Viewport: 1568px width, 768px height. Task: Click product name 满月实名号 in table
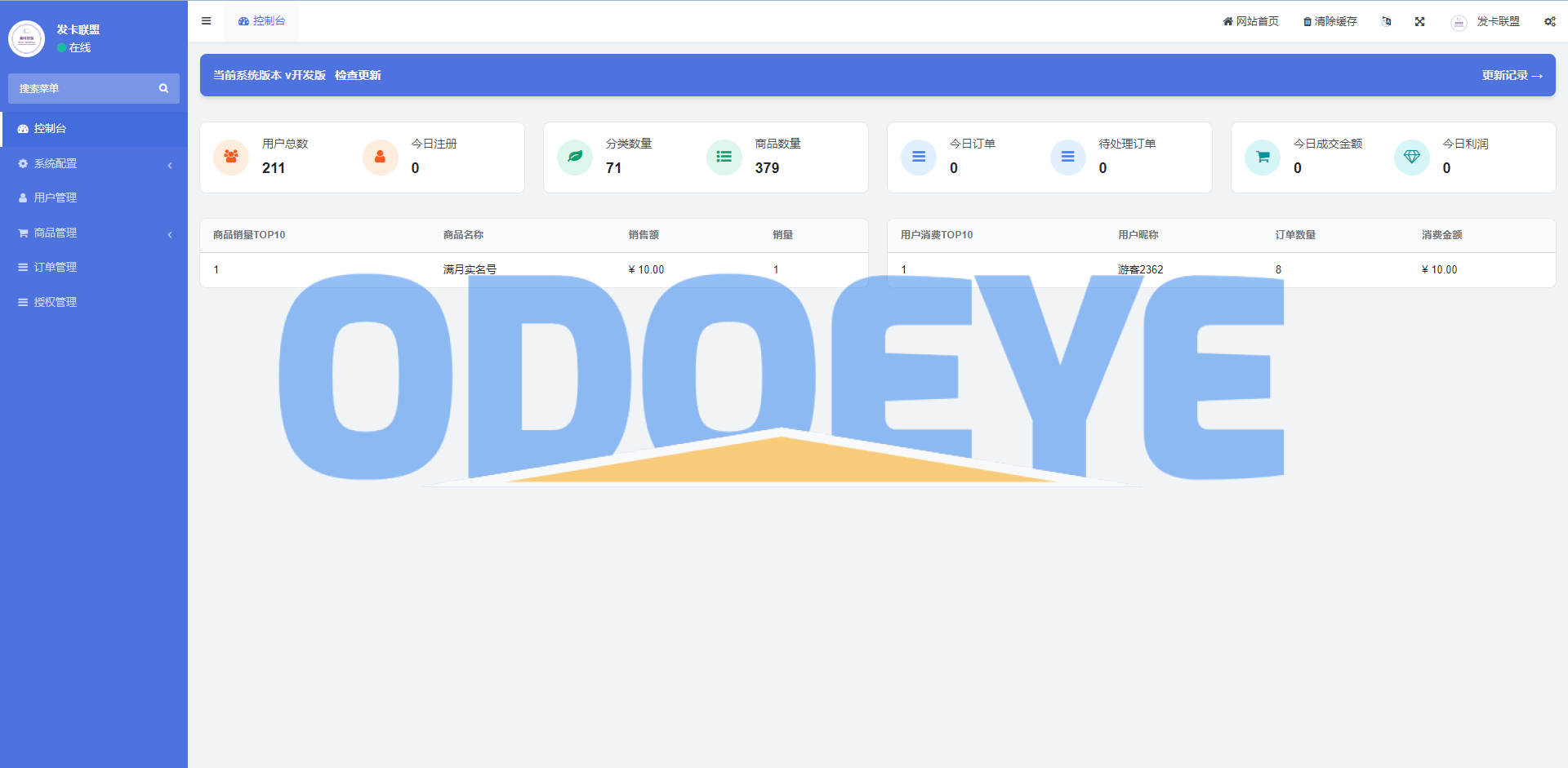point(470,269)
